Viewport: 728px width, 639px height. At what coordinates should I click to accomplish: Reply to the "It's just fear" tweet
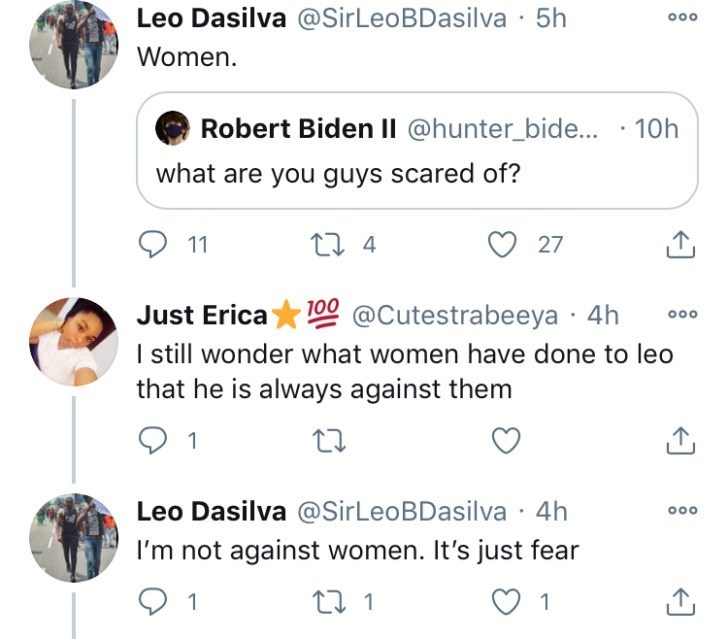(151, 602)
